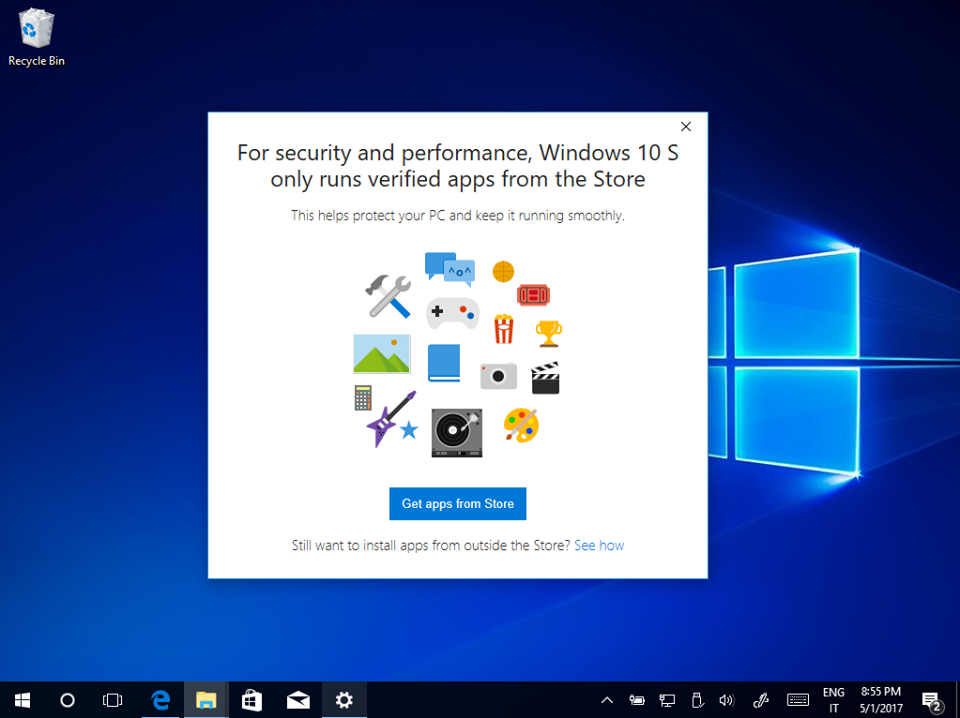Click the text "This helps protect your PC"

click(369, 215)
